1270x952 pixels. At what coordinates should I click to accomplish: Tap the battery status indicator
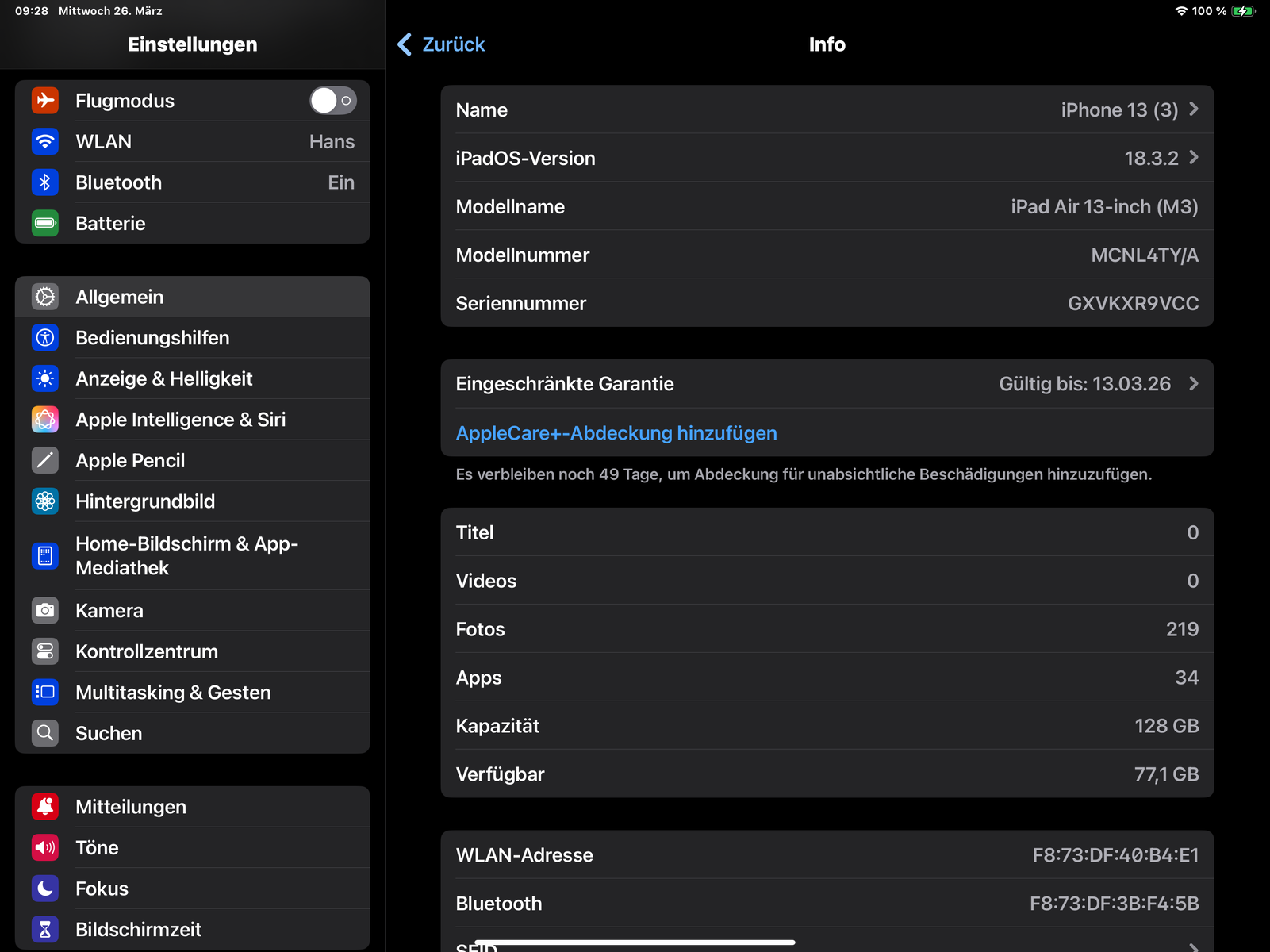pos(1243,11)
